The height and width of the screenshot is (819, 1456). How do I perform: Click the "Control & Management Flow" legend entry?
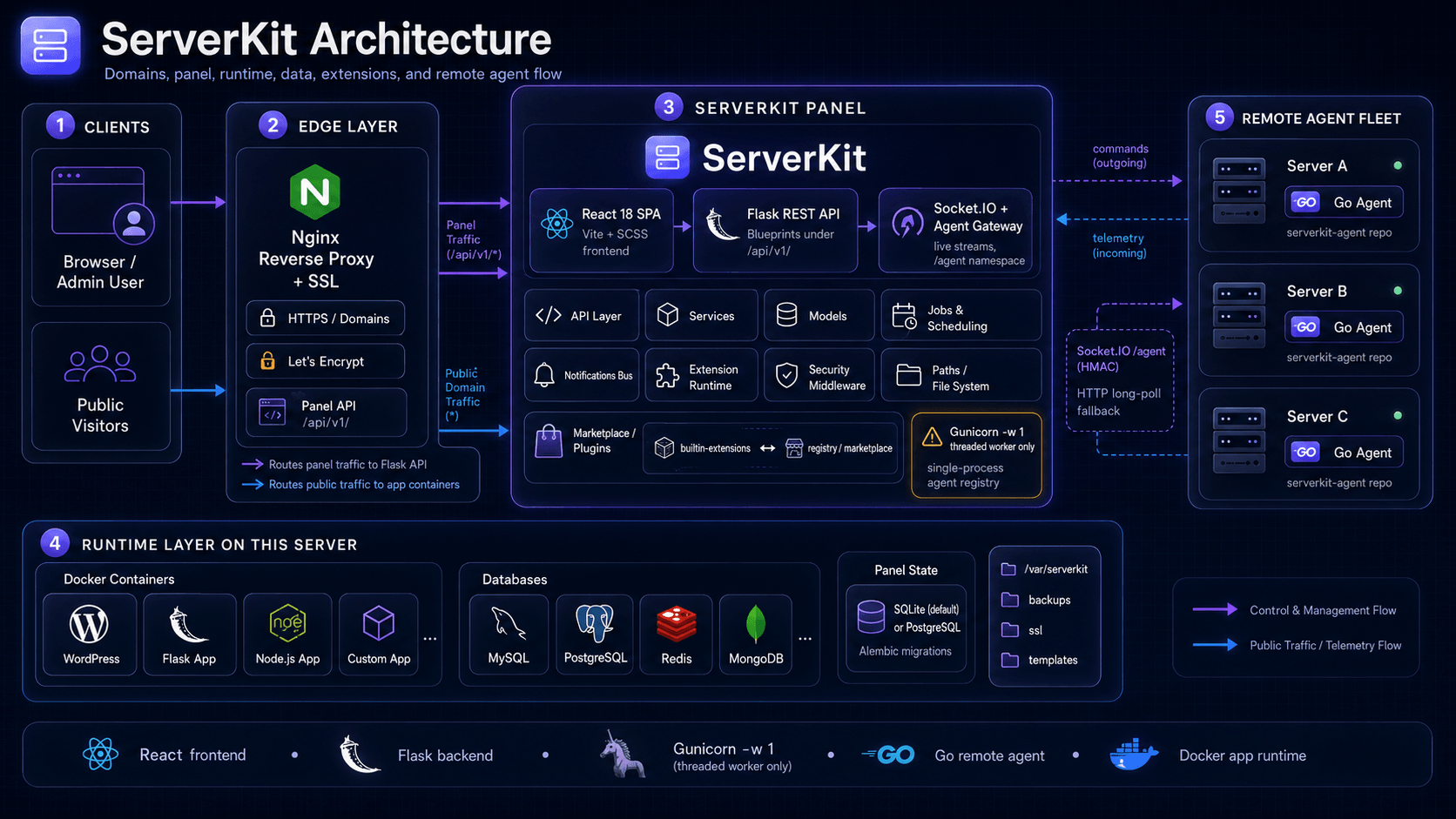pos(1295,610)
